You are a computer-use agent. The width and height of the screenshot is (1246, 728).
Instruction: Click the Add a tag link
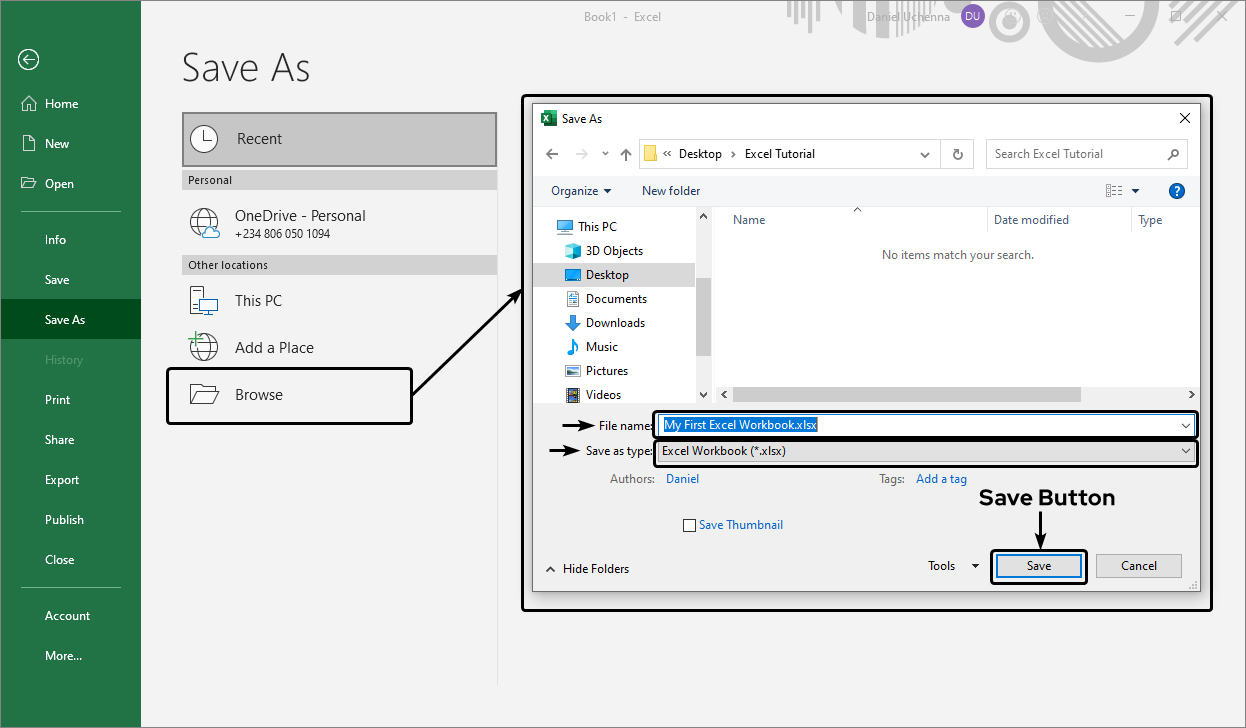[941, 479]
